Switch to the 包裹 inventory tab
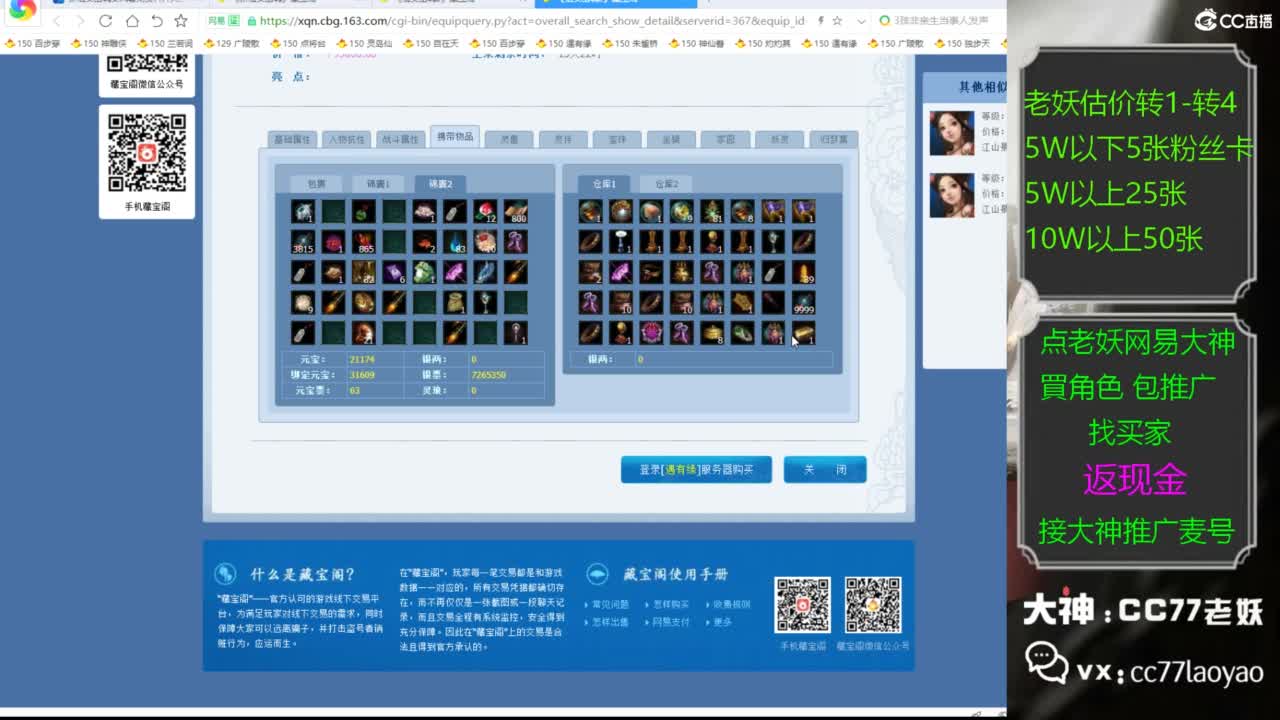1280x720 pixels. tap(316, 184)
